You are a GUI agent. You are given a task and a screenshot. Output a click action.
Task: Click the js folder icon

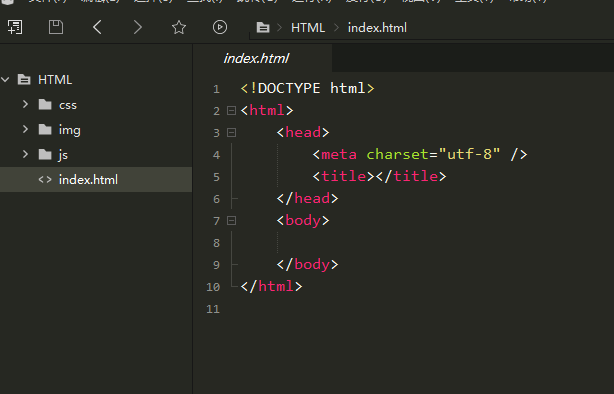click(45, 155)
